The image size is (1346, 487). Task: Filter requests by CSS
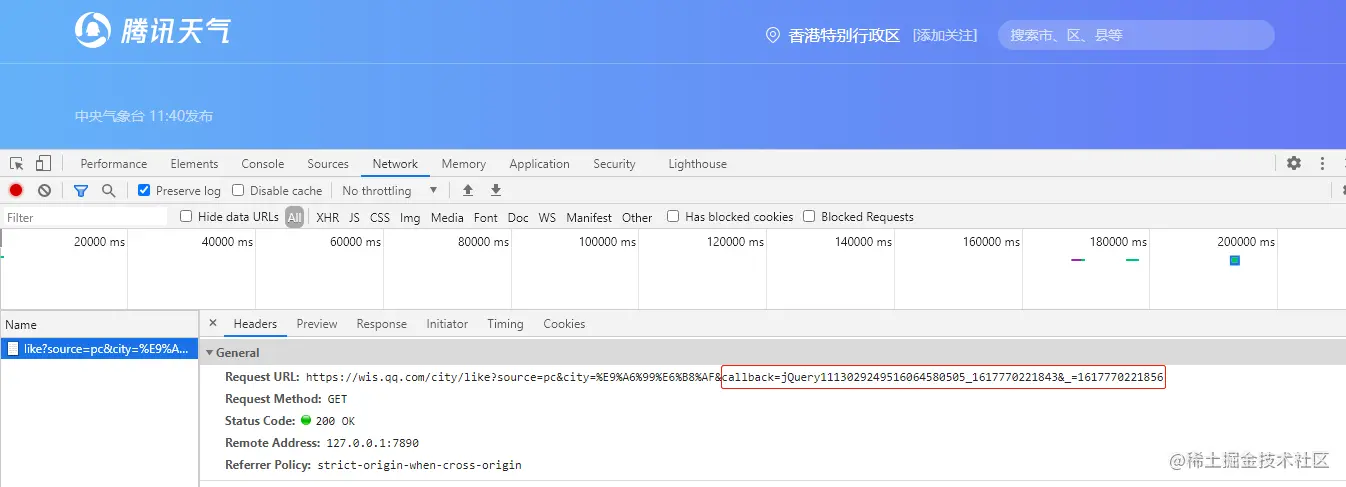click(x=380, y=217)
